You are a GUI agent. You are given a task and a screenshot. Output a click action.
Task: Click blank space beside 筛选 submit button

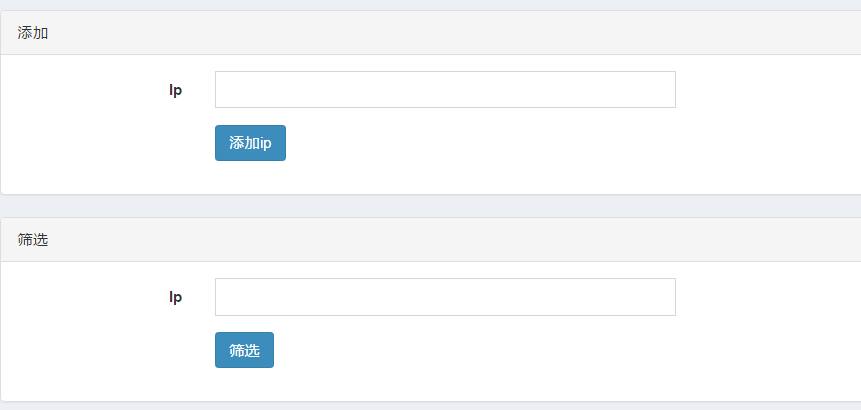494,350
